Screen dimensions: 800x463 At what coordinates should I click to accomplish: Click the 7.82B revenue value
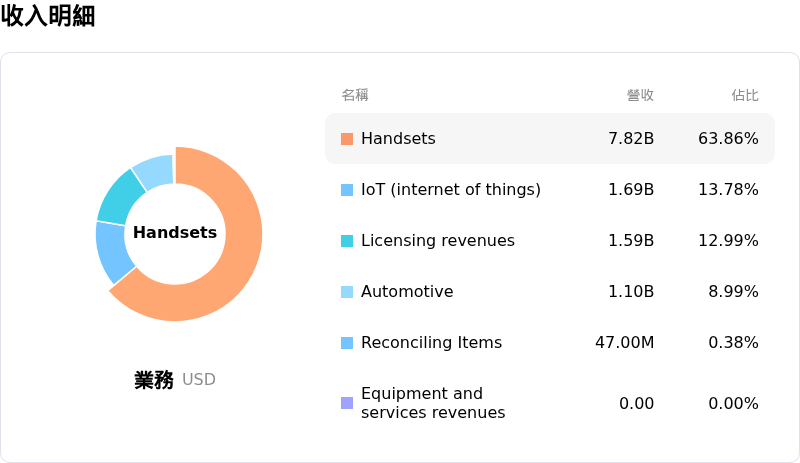[x=631, y=138]
